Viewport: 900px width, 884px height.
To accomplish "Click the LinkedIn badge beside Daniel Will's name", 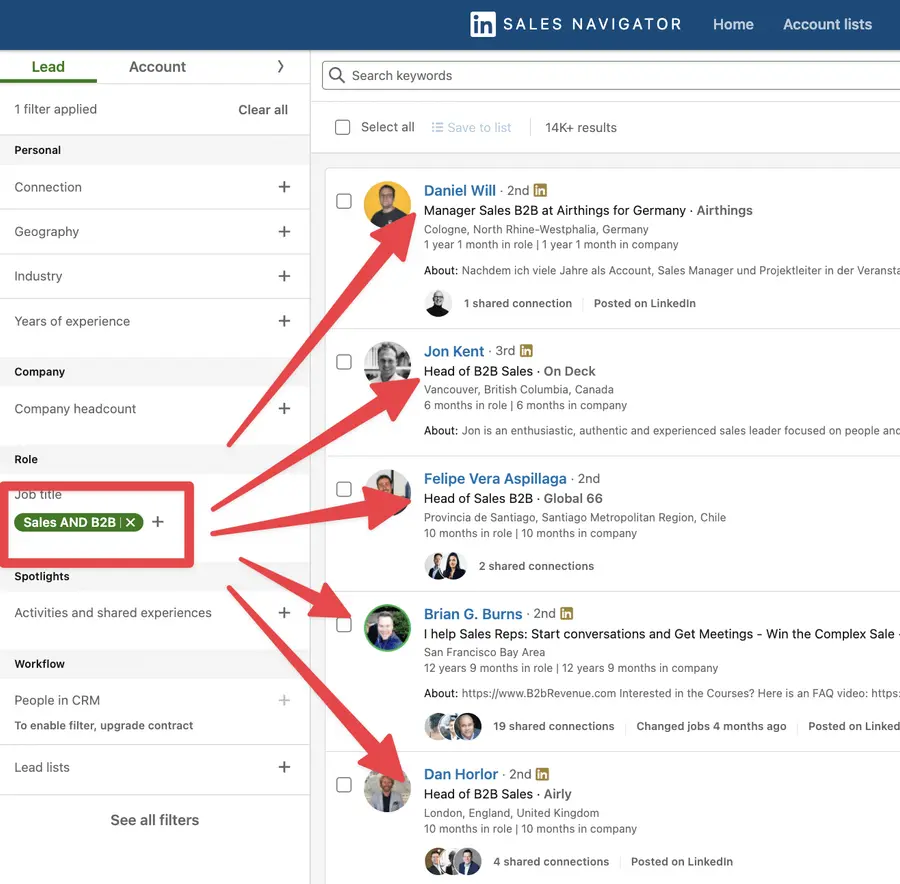I will [x=539, y=190].
